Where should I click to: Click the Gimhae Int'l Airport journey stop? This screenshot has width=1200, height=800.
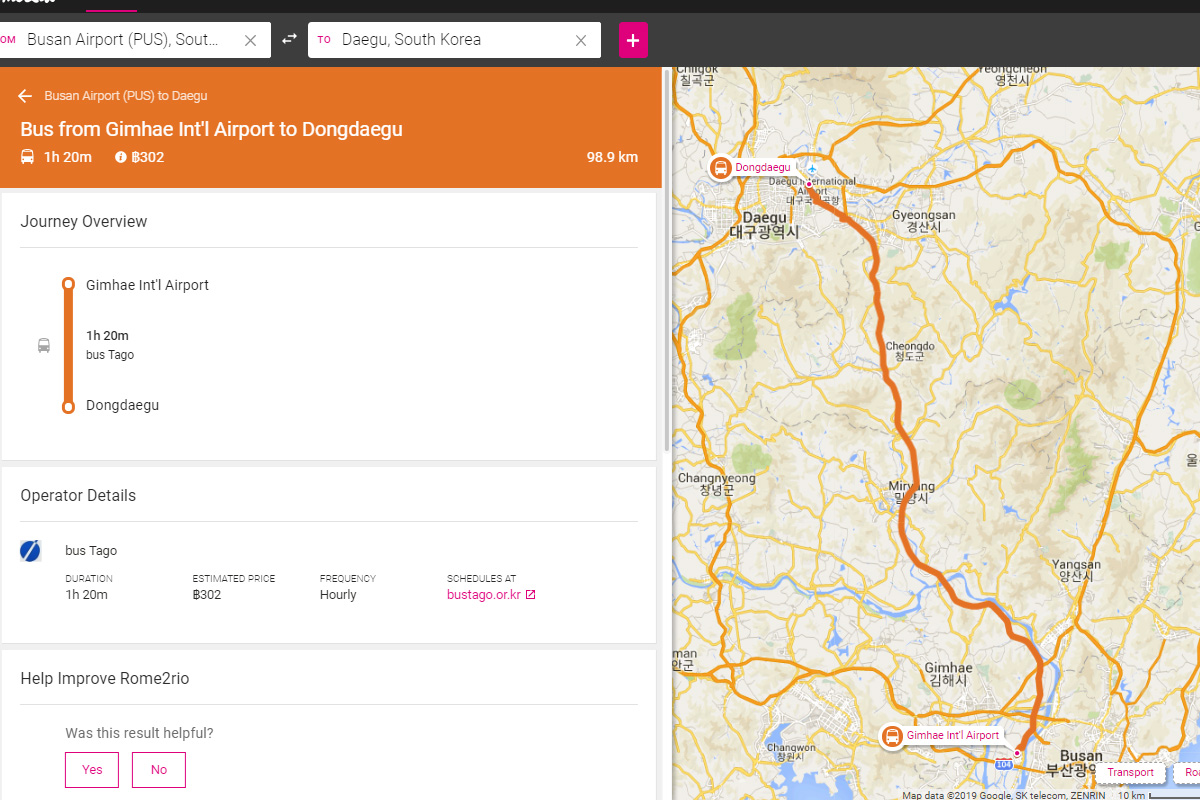(147, 285)
